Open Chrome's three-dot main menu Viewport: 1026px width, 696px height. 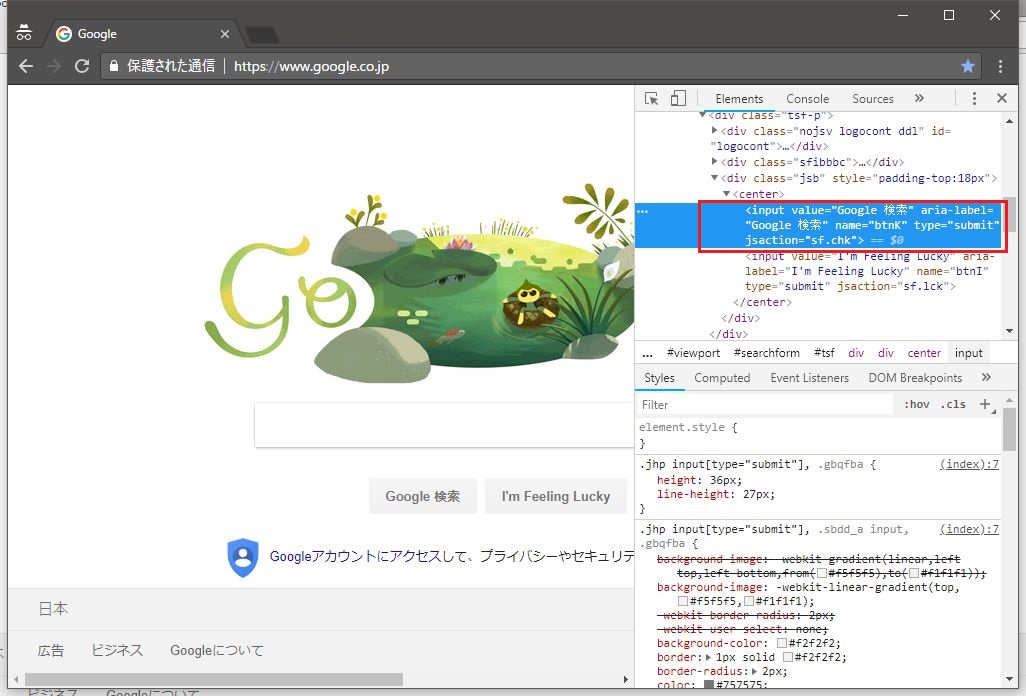pos(1000,66)
